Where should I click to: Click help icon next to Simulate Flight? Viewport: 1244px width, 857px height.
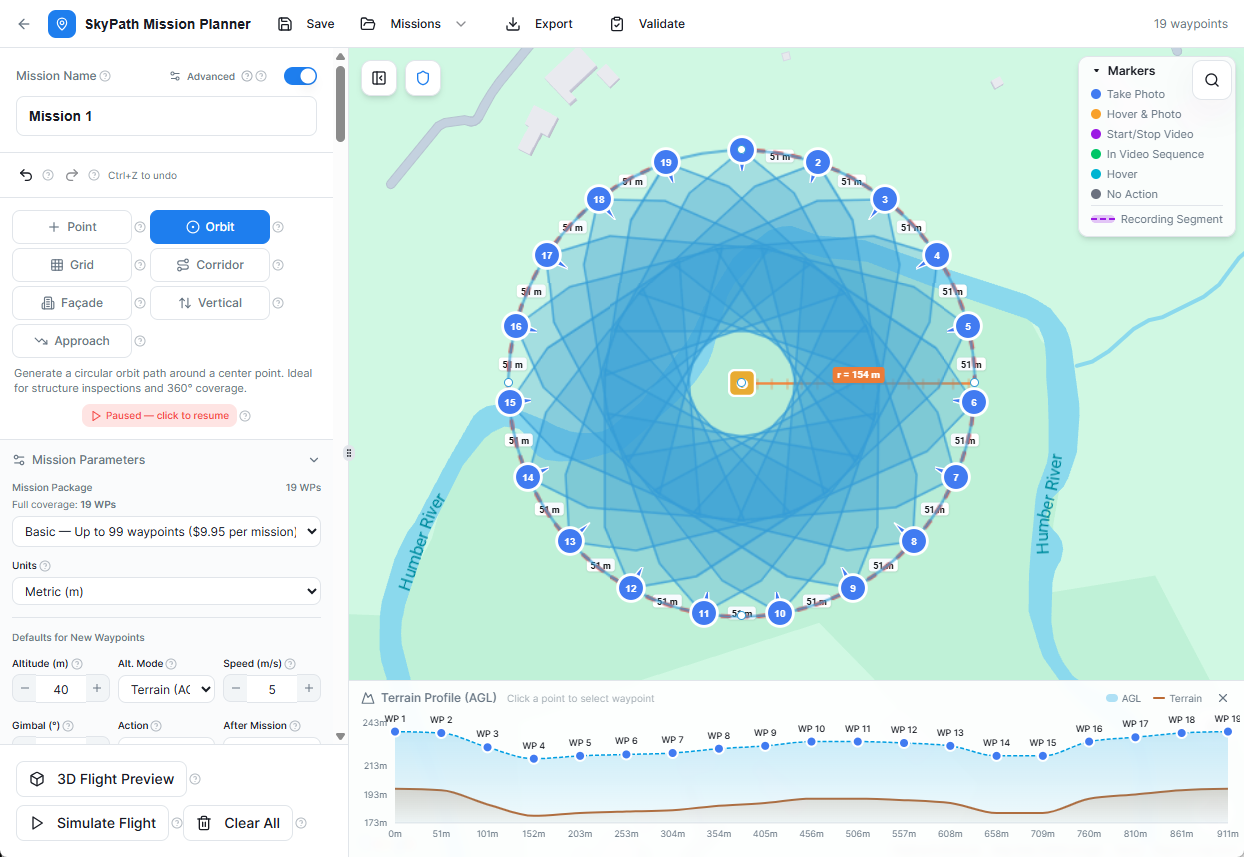tap(177, 823)
